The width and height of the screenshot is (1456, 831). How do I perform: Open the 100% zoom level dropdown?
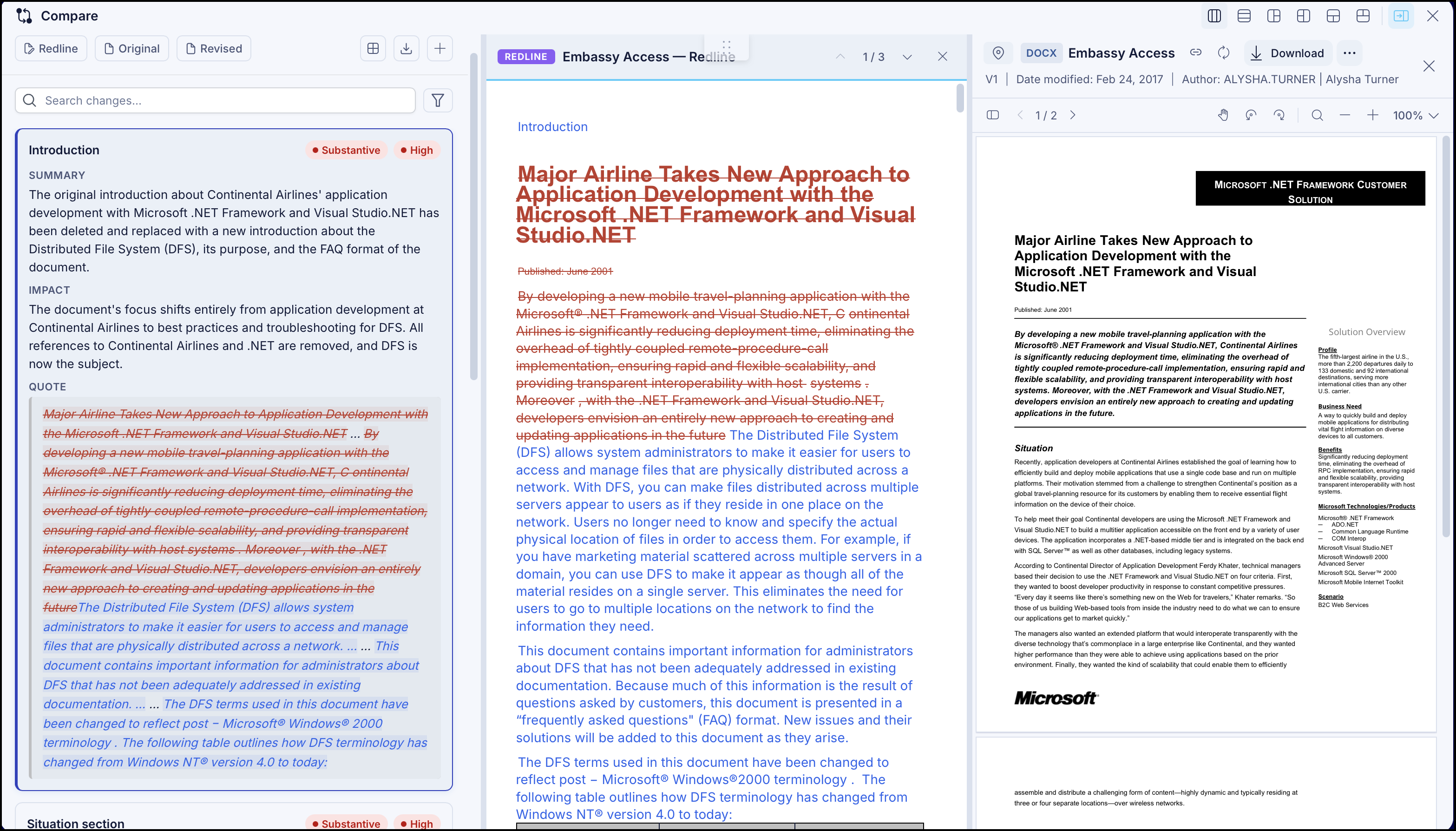point(1416,115)
